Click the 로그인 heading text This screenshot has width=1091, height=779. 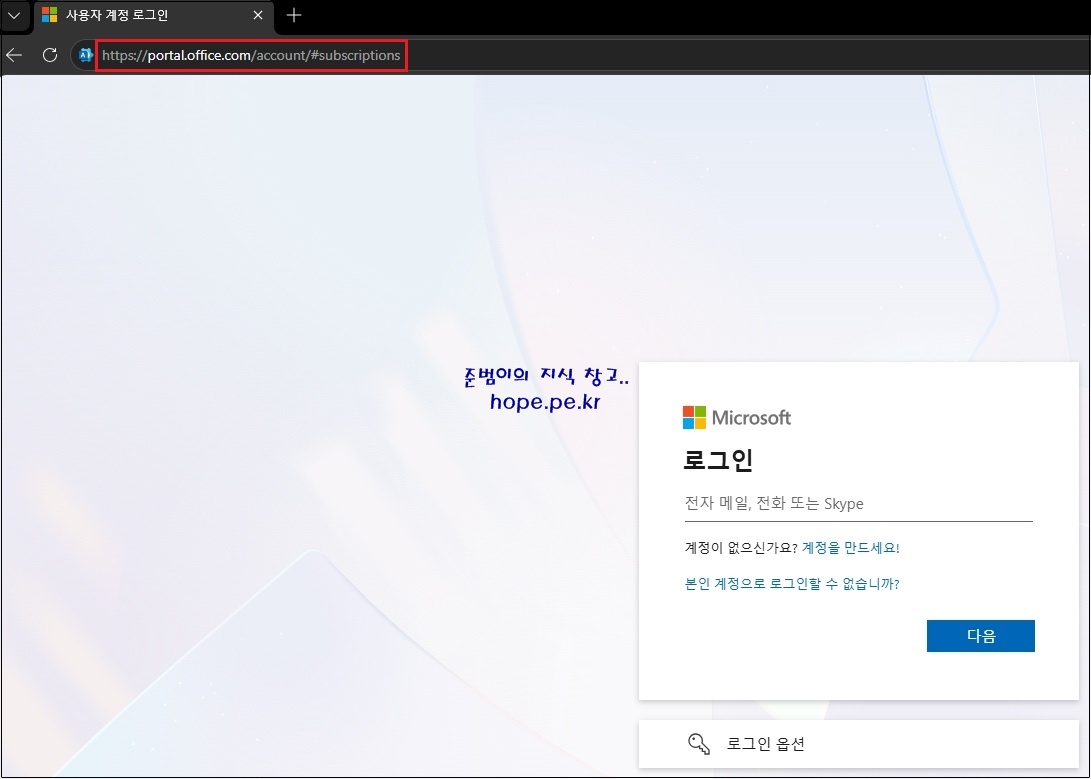(718, 460)
